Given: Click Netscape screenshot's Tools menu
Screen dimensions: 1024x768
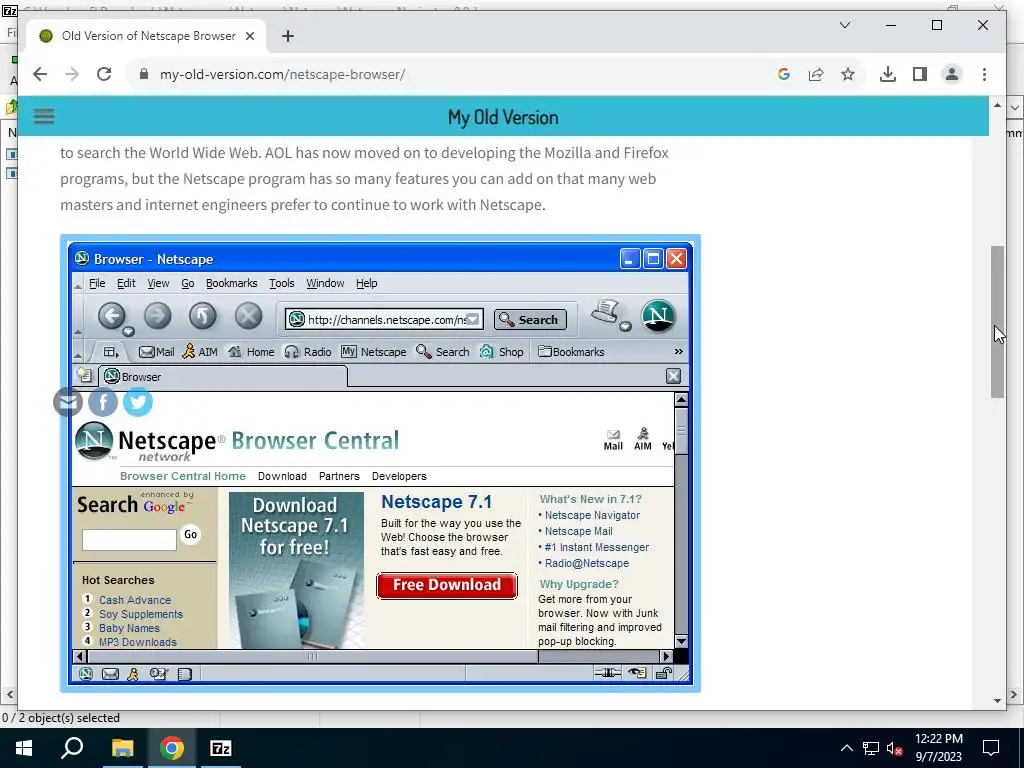Looking at the screenshot, I should pyautogui.click(x=281, y=283).
